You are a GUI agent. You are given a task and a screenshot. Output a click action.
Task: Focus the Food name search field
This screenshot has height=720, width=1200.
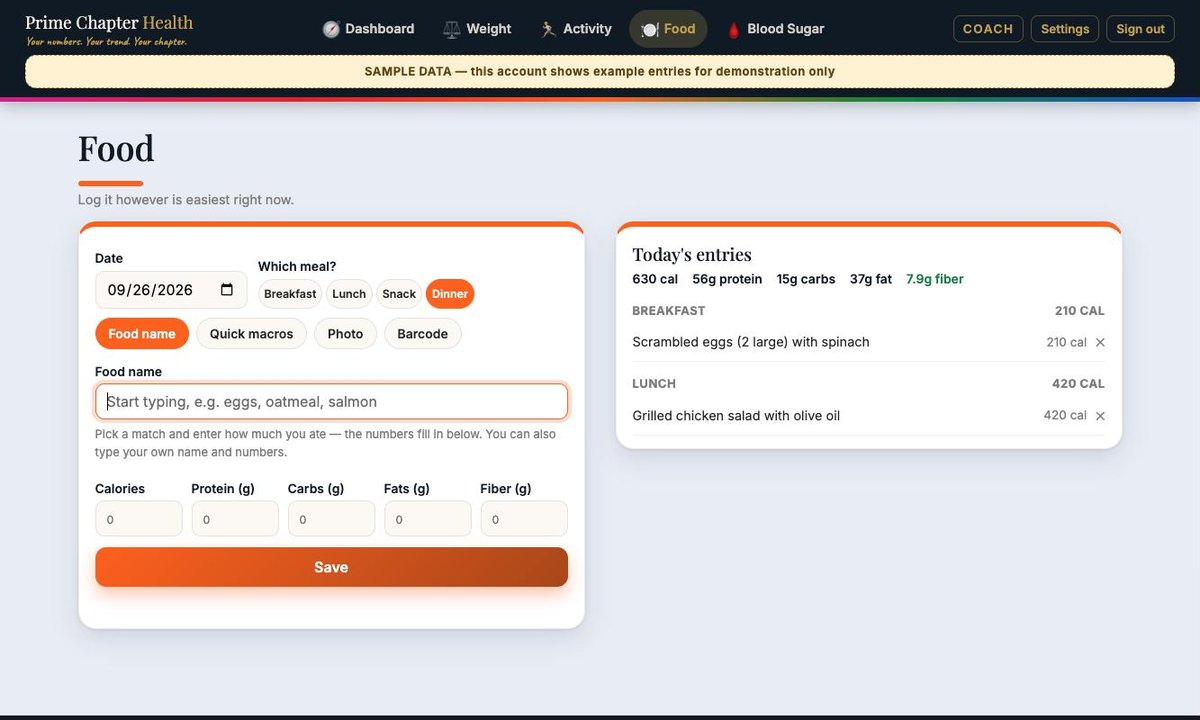(x=331, y=402)
